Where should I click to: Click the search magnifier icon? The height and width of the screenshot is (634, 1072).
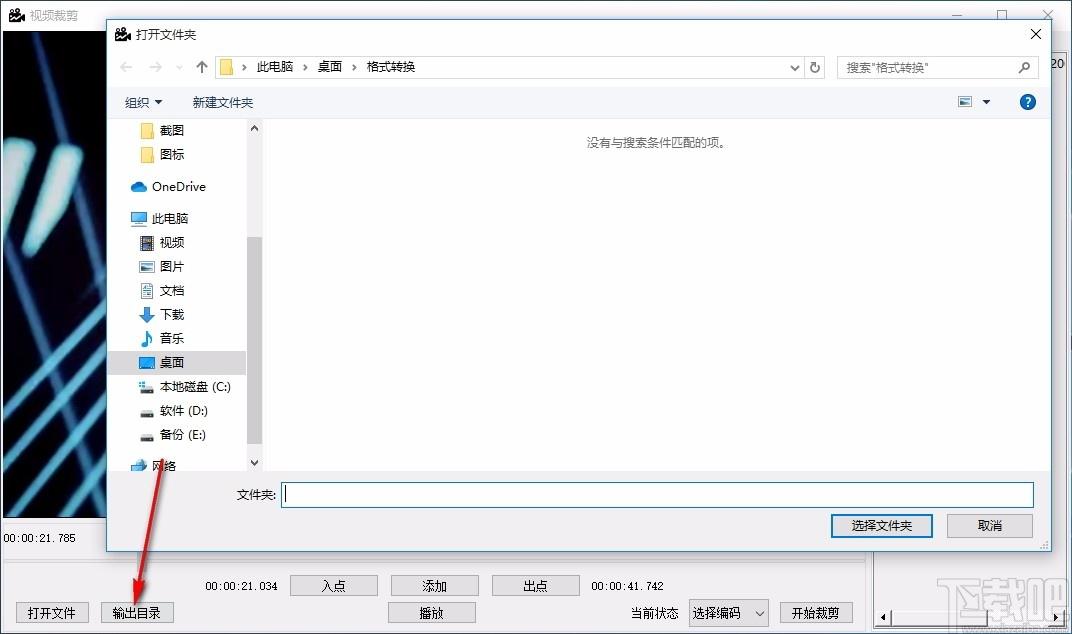1024,68
